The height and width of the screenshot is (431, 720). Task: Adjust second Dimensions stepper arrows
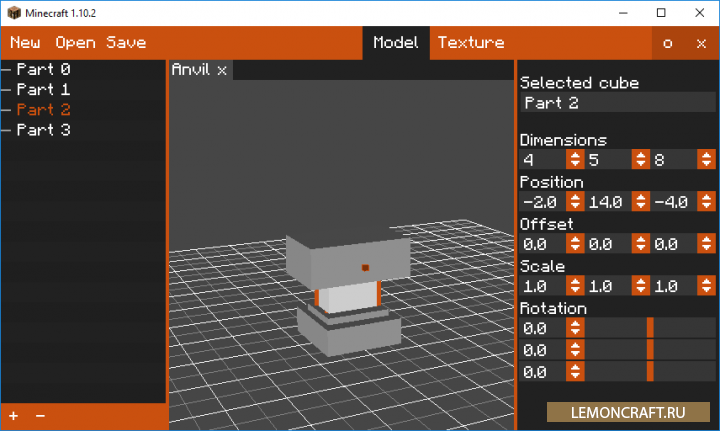tap(641, 160)
